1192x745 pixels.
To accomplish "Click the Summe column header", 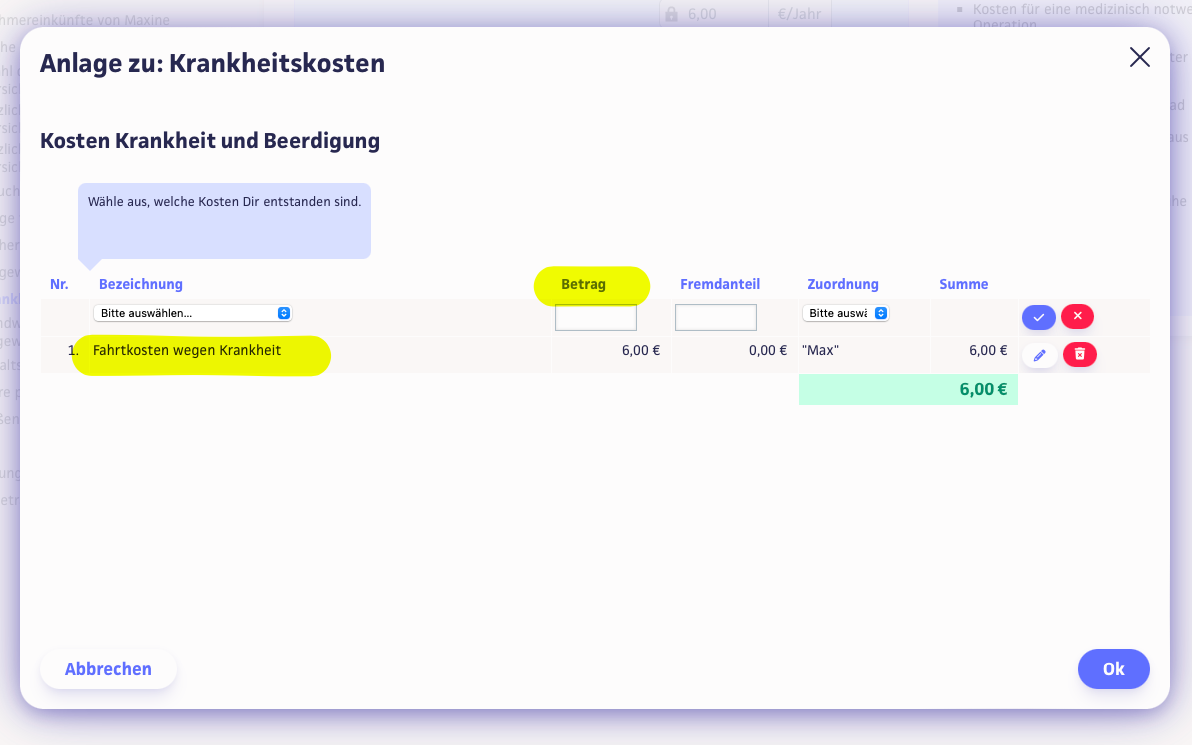I will pos(963,285).
